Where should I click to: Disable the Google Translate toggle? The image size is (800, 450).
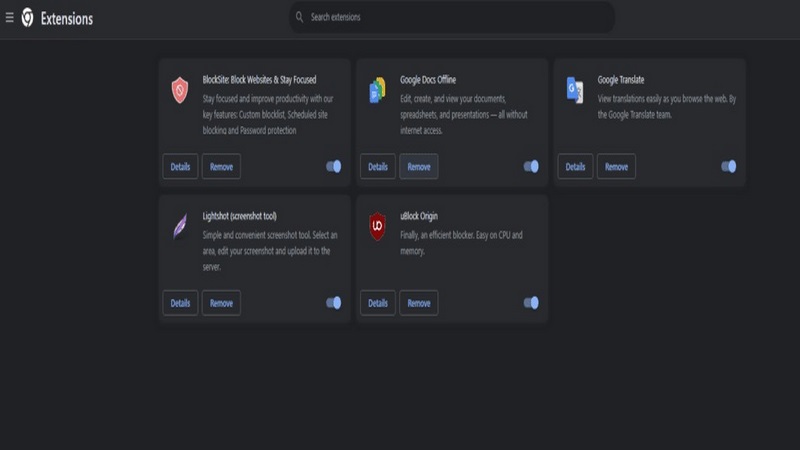coord(729,166)
